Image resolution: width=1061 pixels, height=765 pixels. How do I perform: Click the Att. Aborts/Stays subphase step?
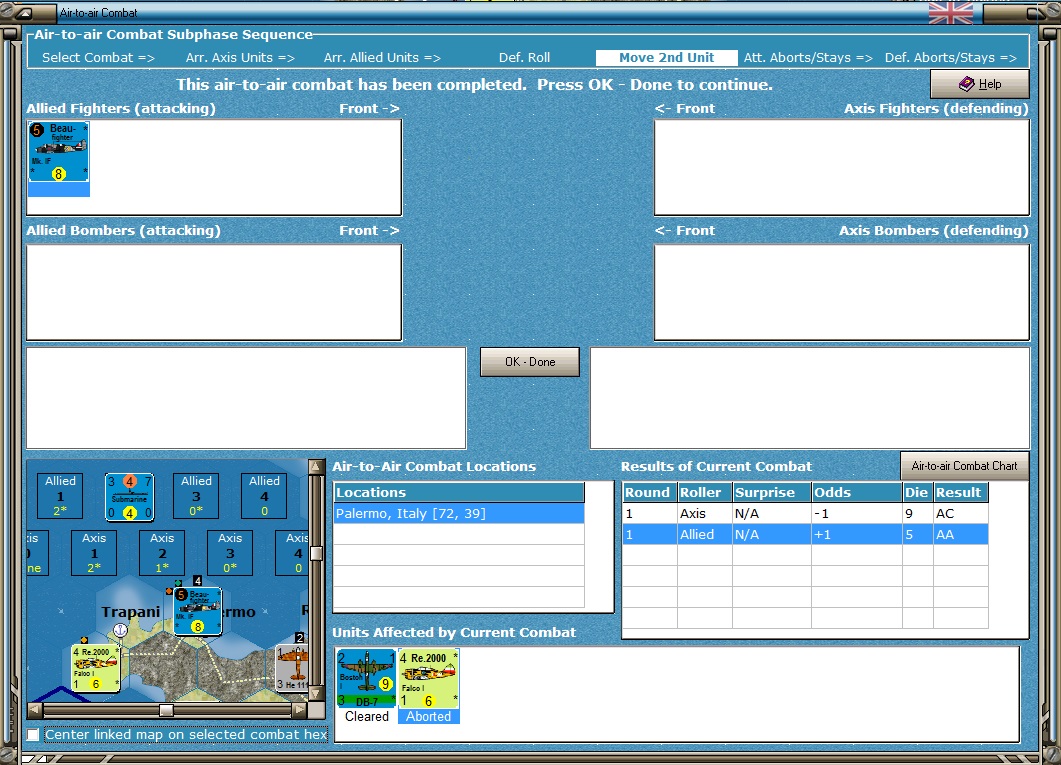coord(808,57)
